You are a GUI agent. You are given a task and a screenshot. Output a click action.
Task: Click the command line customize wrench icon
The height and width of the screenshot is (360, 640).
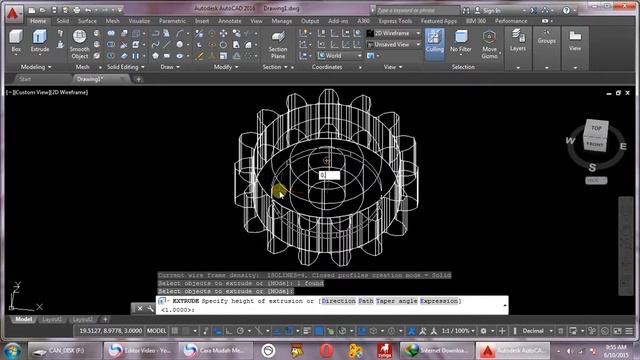click(x=150, y=309)
